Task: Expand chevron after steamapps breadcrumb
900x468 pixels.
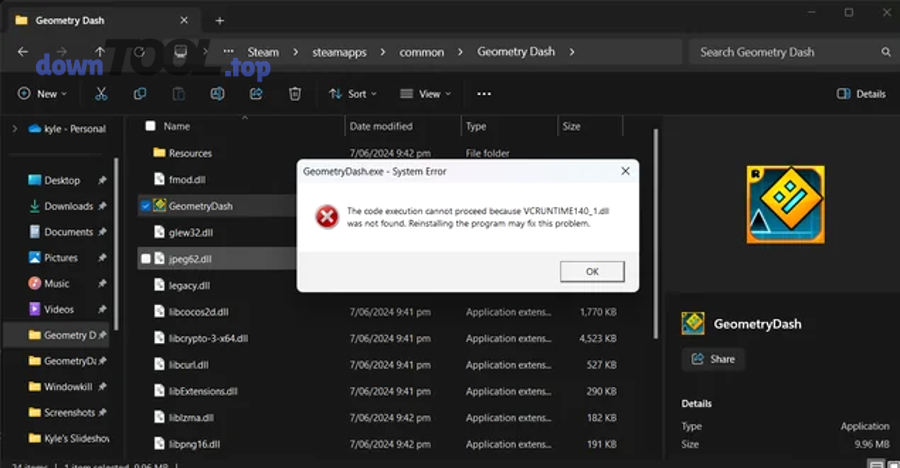Action: tap(383, 52)
